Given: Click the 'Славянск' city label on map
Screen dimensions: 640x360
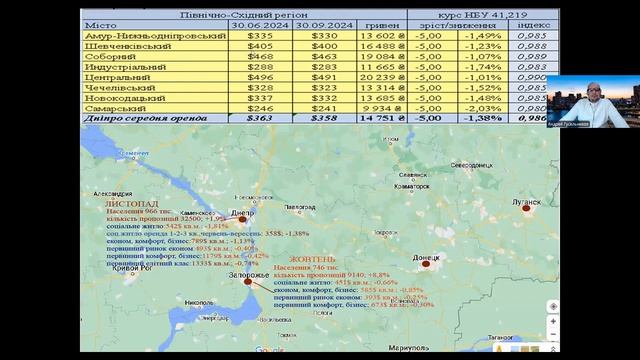Looking at the screenshot, I should 413,175.
